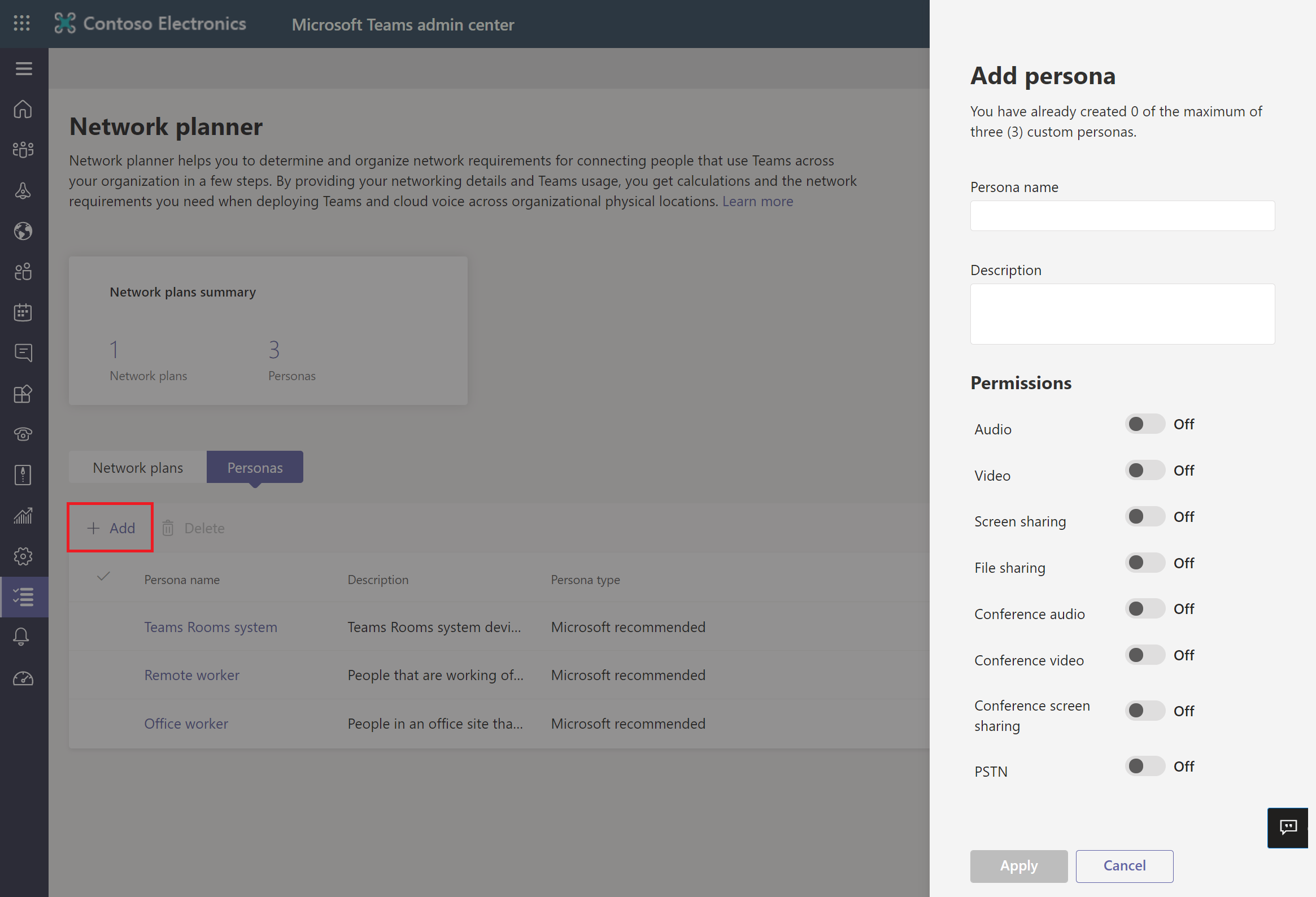Open the Analytics and reports chart icon

coord(23,515)
